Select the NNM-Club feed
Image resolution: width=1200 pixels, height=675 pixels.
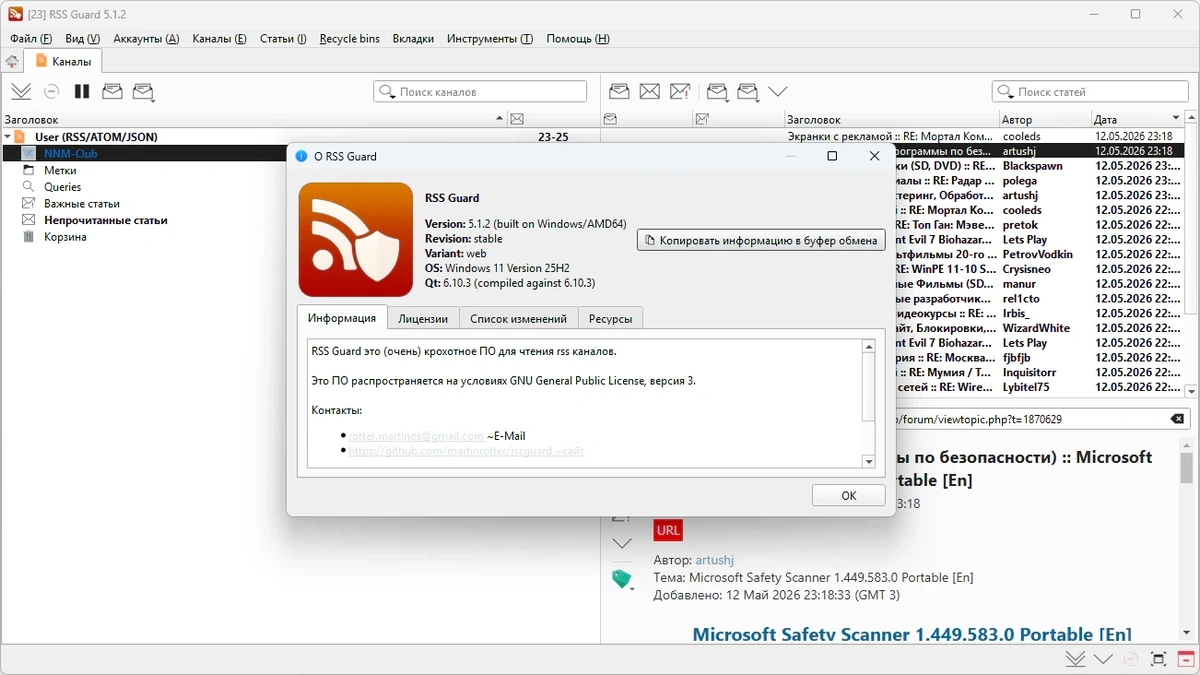pyautogui.click(x=70, y=153)
